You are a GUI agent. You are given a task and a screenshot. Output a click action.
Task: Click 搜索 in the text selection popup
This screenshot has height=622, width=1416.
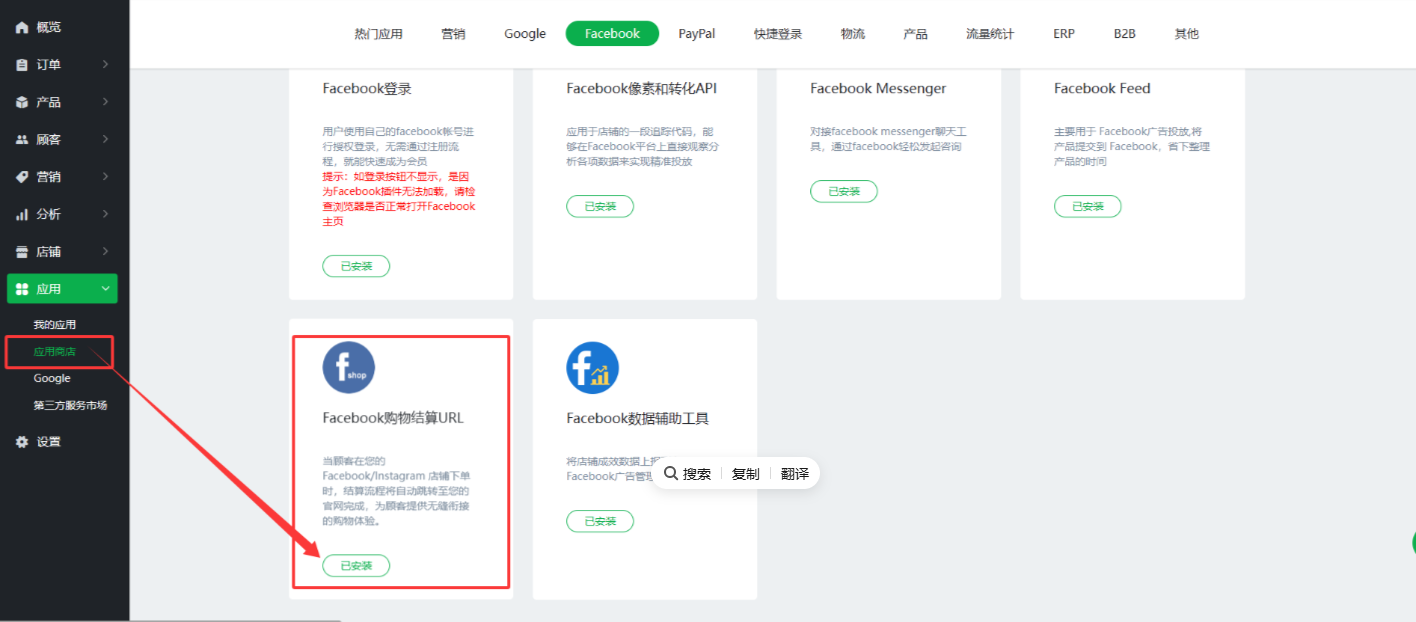(x=688, y=474)
